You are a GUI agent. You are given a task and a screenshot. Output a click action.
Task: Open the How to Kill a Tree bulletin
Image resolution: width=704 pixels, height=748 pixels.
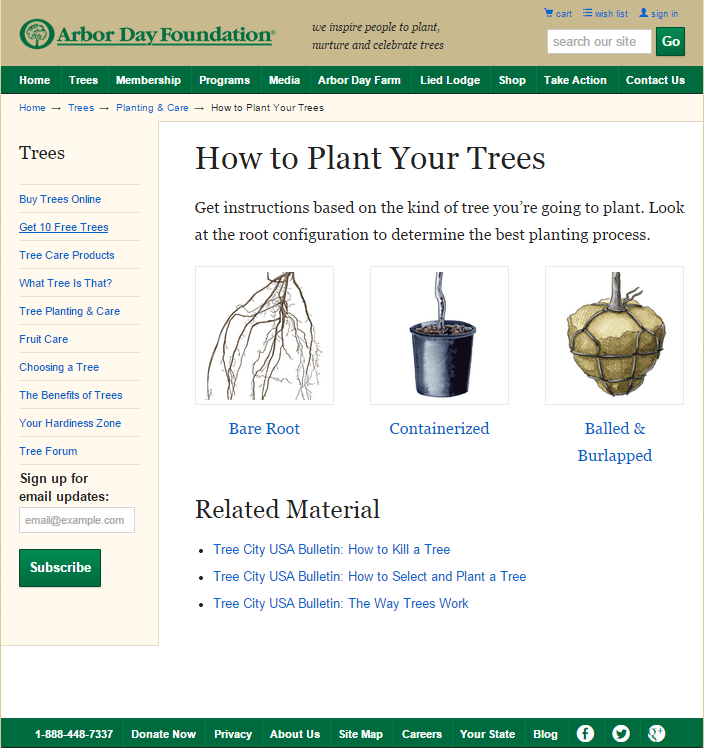(x=331, y=549)
